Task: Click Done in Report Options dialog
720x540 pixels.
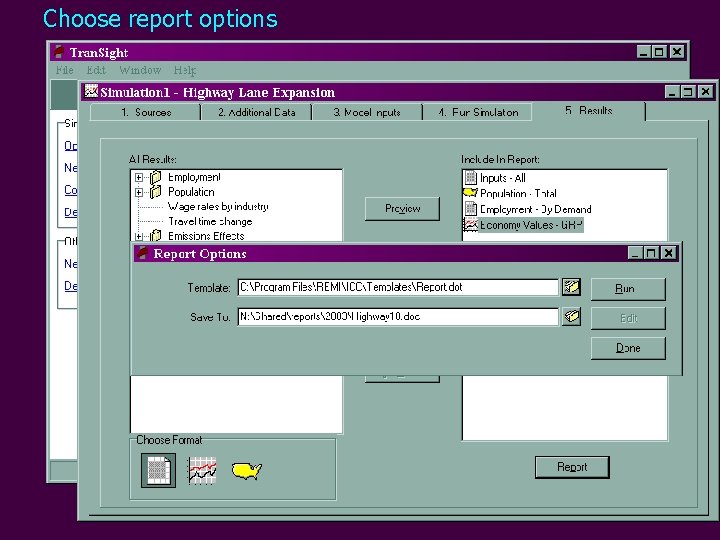Action: pyautogui.click(x=628, y=348)
